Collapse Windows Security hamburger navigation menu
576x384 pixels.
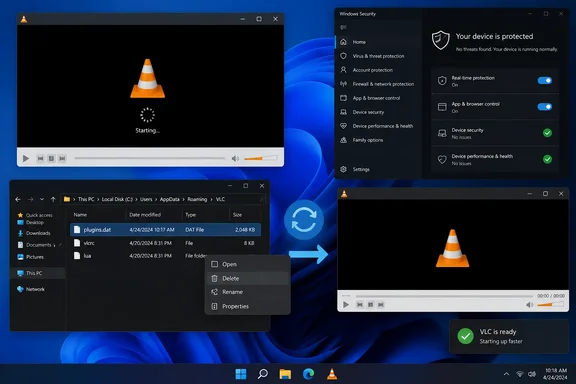point(343,27)
